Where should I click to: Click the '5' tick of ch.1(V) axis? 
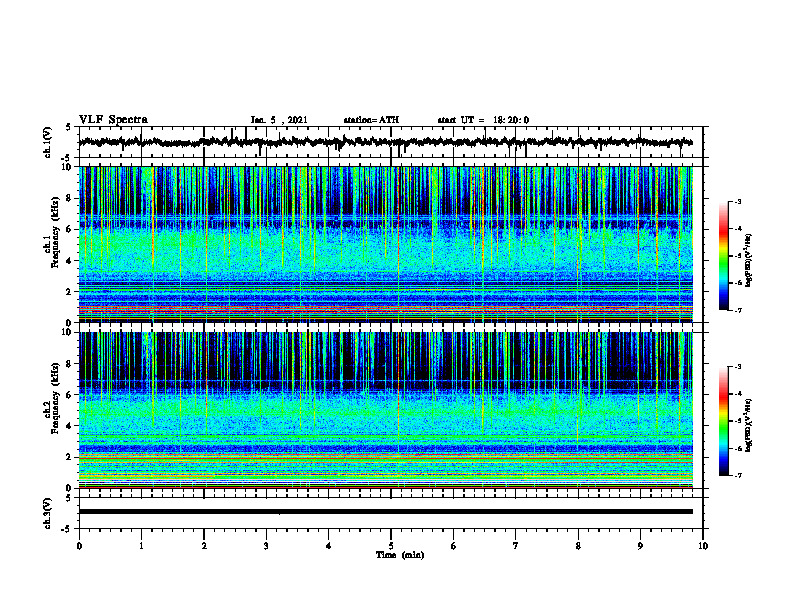click(68, 128)
